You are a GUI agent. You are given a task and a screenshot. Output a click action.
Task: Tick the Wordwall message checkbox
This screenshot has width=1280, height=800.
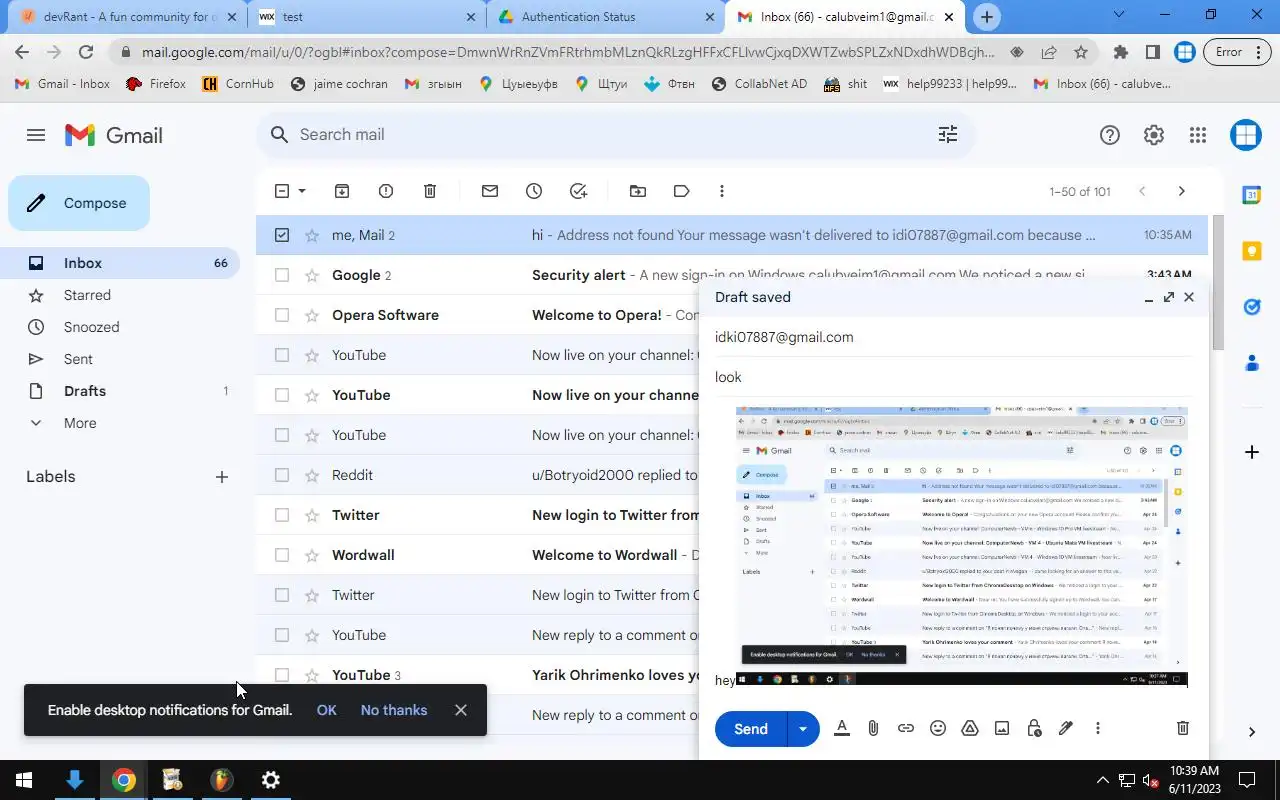point(282,555)
